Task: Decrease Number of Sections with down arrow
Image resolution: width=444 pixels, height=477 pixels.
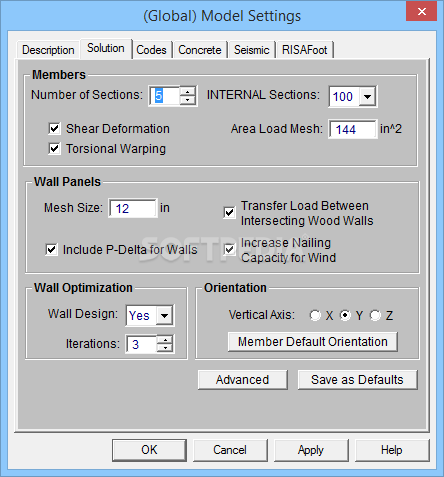Action: pyautogui.click(x=188, y=101)
